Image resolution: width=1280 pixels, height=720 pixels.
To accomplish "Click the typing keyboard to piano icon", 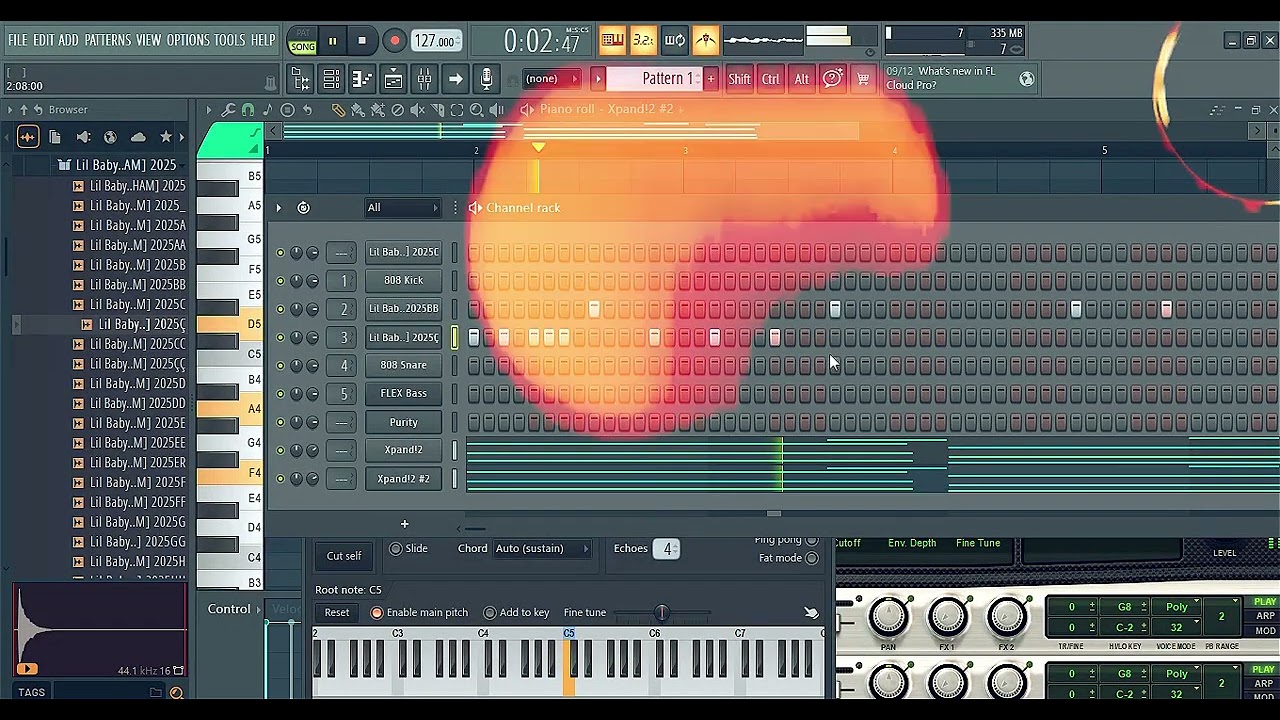I will click(x=612, y=41).
